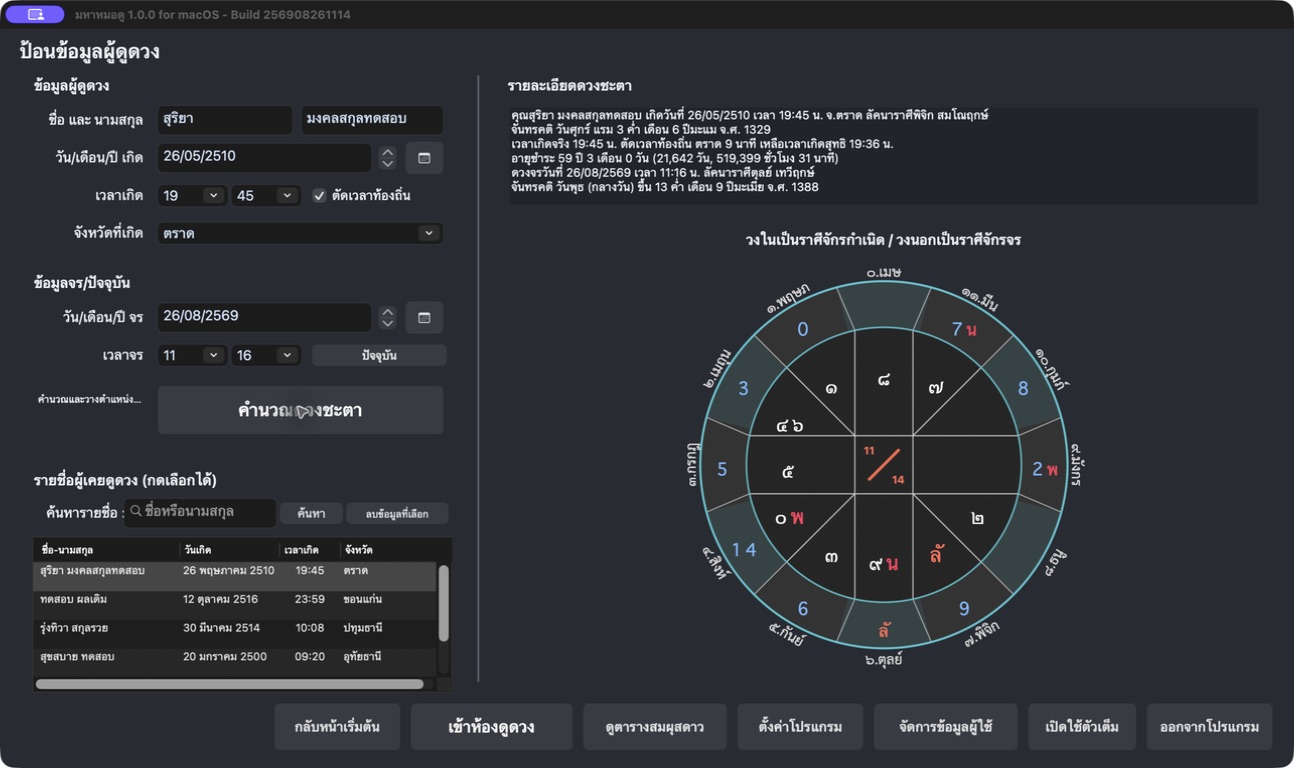
Task: Click the ๗.พิจิก zodiac label on chart
Action: (982, 633)
